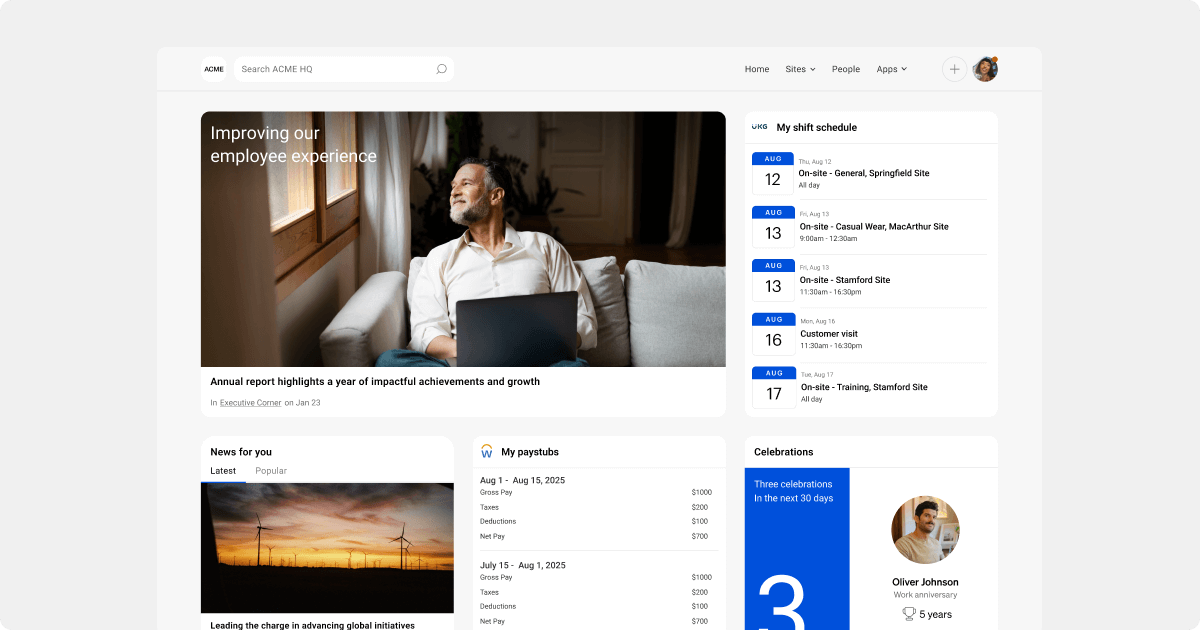The width and height of the screenshot is (1200, 630).
Task: Go to the Home page
Action: tap(757, 69)
